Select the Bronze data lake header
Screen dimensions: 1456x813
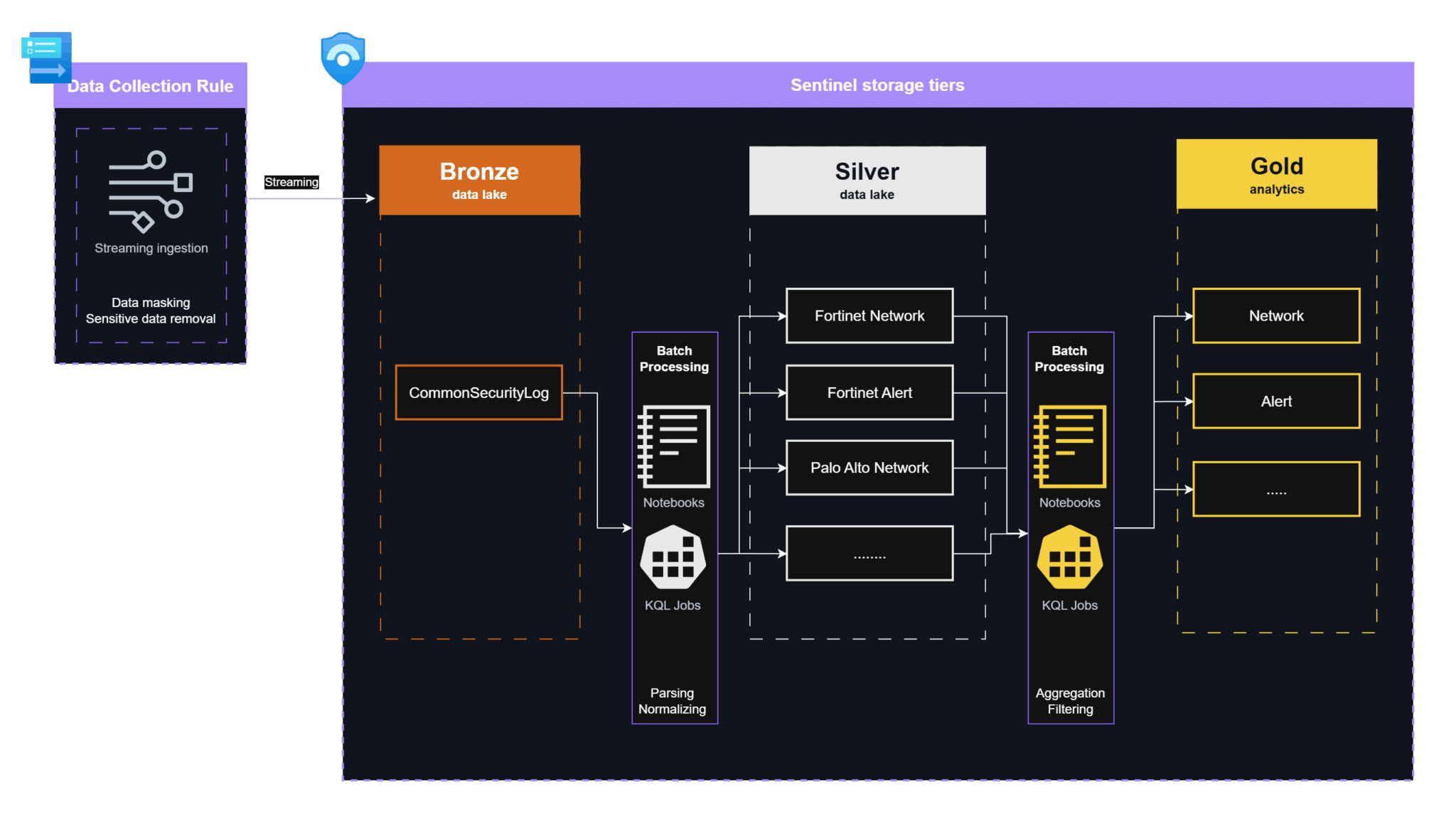click(x=480, y=181)
